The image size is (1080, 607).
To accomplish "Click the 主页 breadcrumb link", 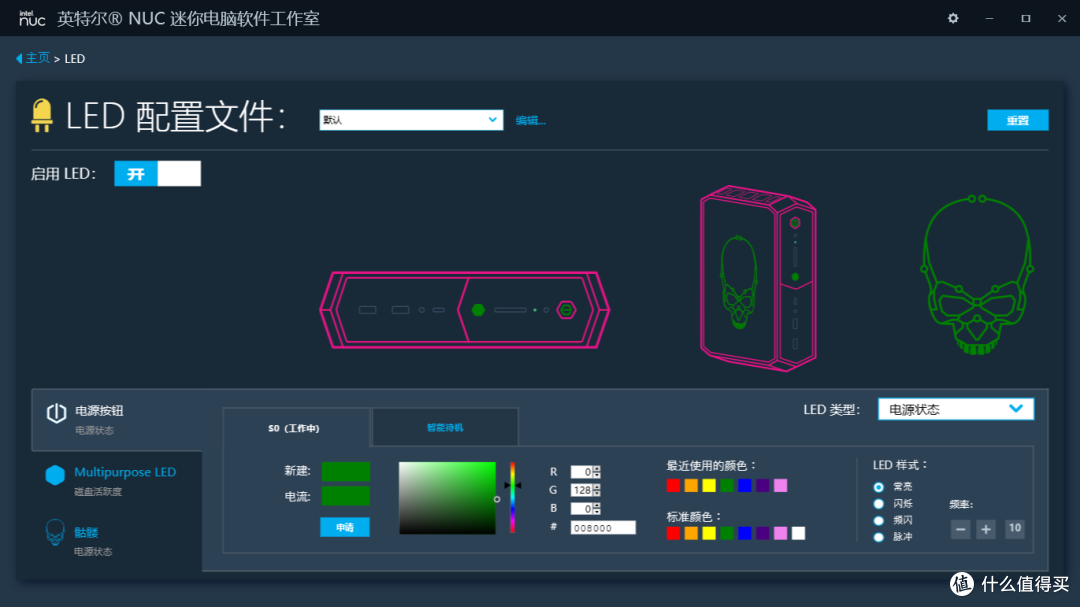I will 38,59.
